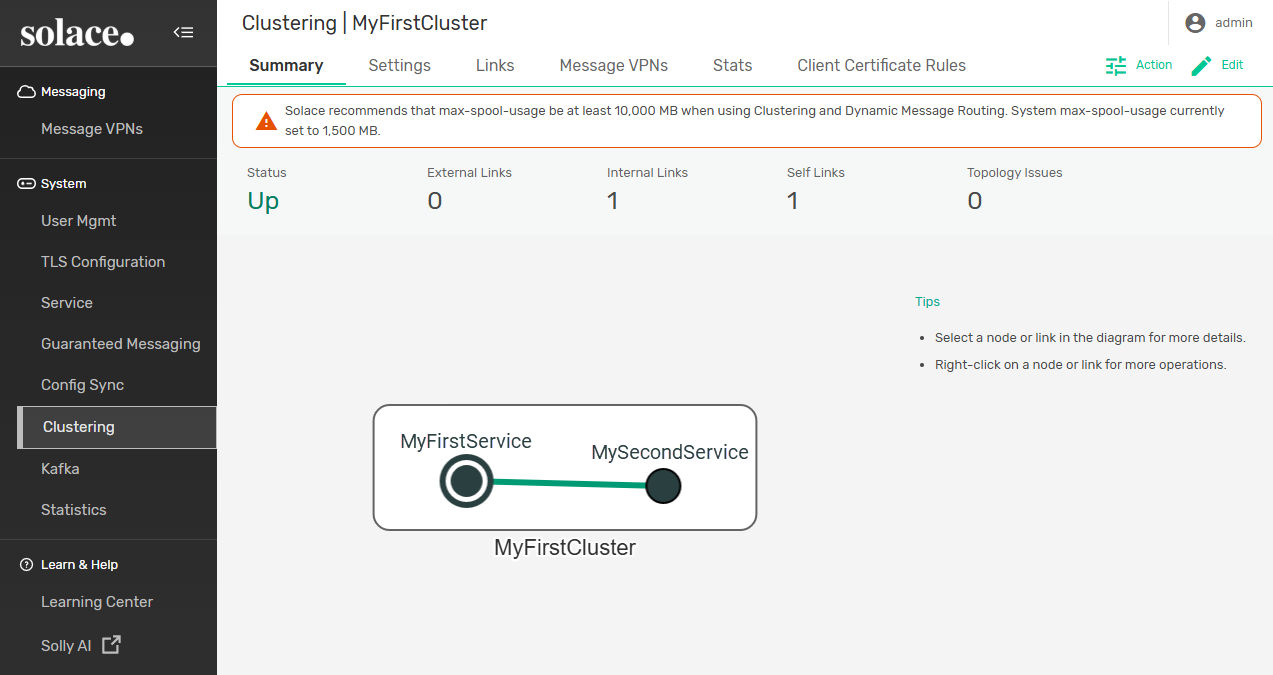1273x675 pixels.
Task: Open Message VPNs in the sidebar
Action: point(92,129)
